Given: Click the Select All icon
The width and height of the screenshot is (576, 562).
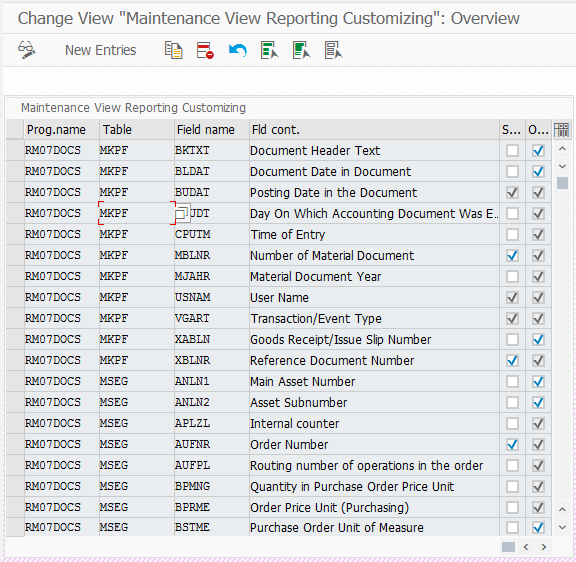Looking at the screenshot, I should 269,50.
